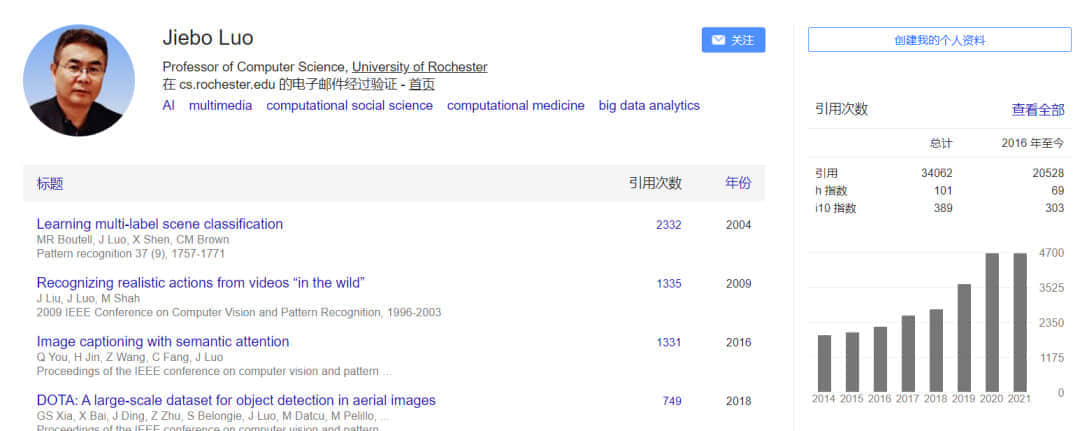Click the i10-index total value 389

[x=943, y=208]
